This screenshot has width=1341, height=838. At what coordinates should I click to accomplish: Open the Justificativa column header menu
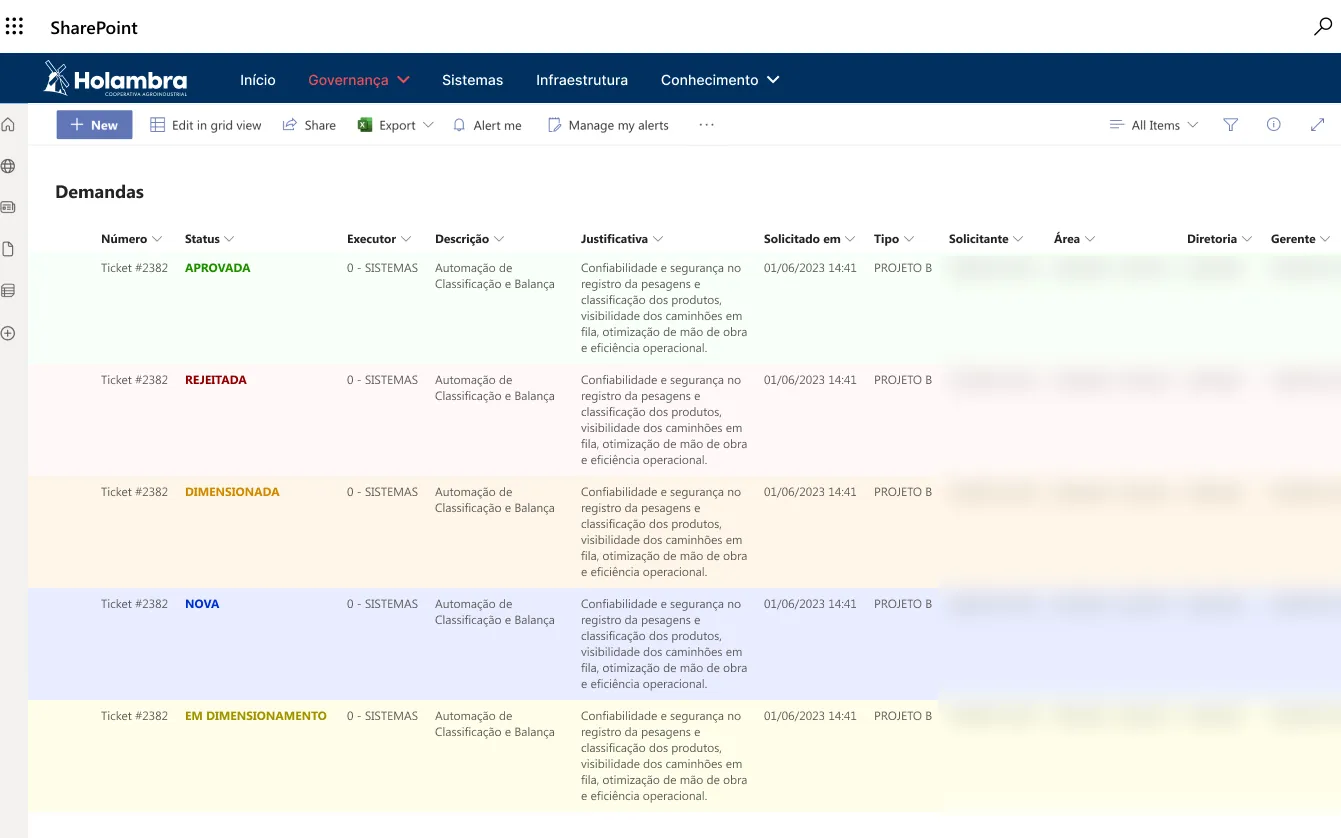pyautogui.click(x=622, y=239)
